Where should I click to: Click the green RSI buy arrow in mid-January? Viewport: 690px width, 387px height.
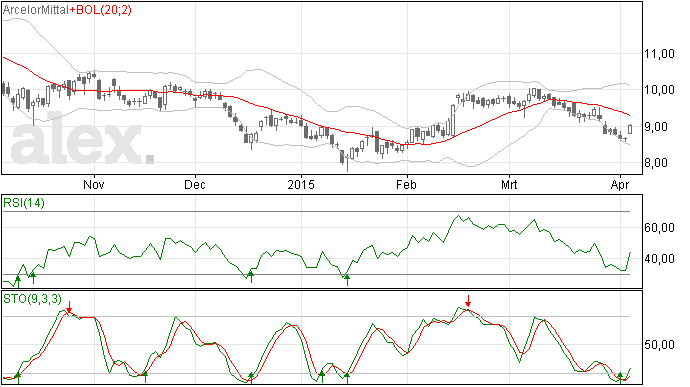point(347,280)
